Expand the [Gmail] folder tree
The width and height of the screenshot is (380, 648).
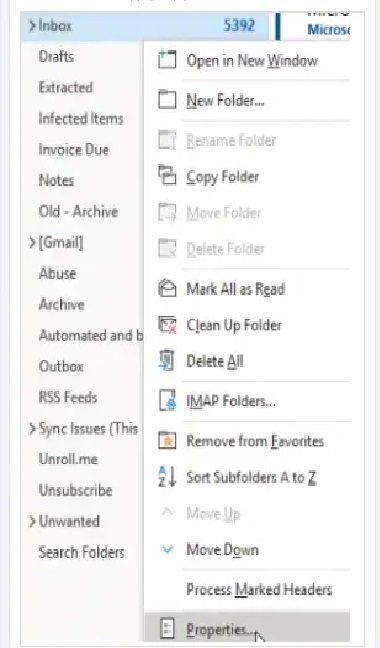(x=32, y=243)
